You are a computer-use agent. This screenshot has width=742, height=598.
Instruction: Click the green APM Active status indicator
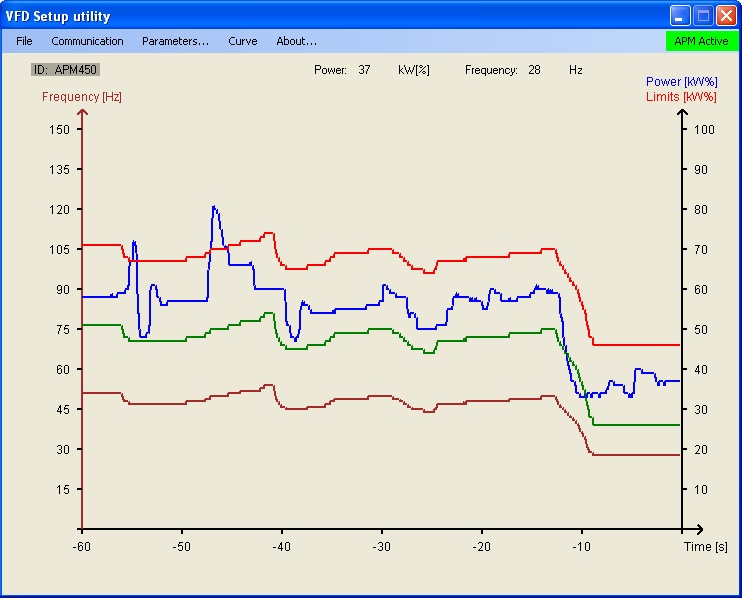(701, 41)
